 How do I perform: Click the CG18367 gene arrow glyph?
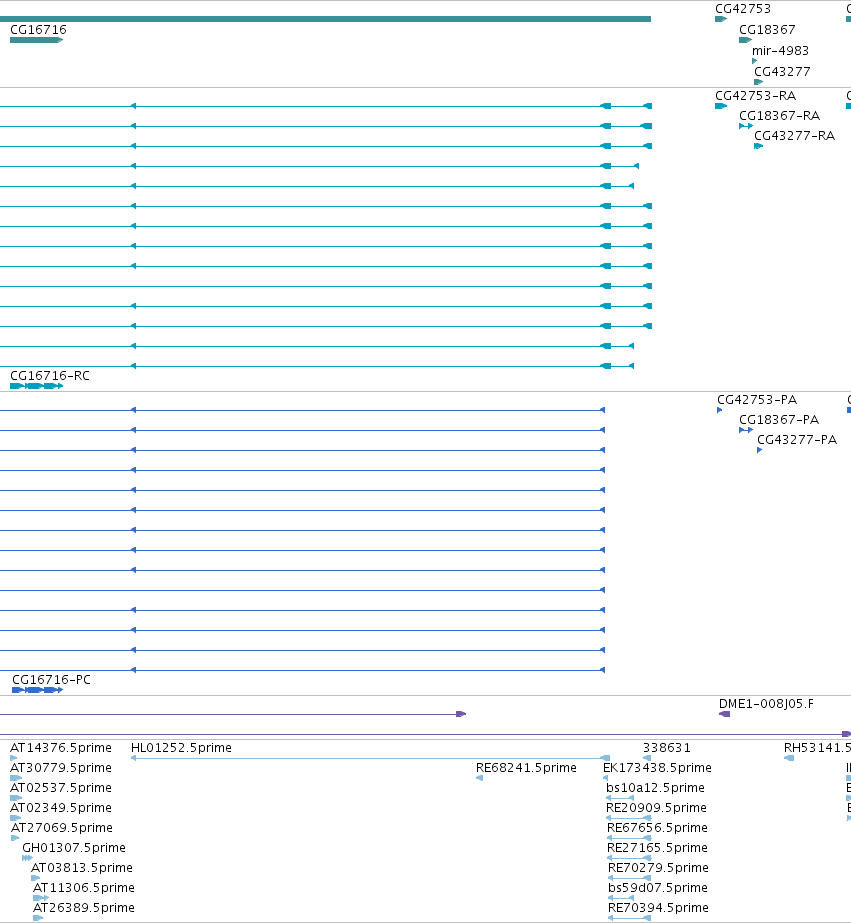point(746,40)
